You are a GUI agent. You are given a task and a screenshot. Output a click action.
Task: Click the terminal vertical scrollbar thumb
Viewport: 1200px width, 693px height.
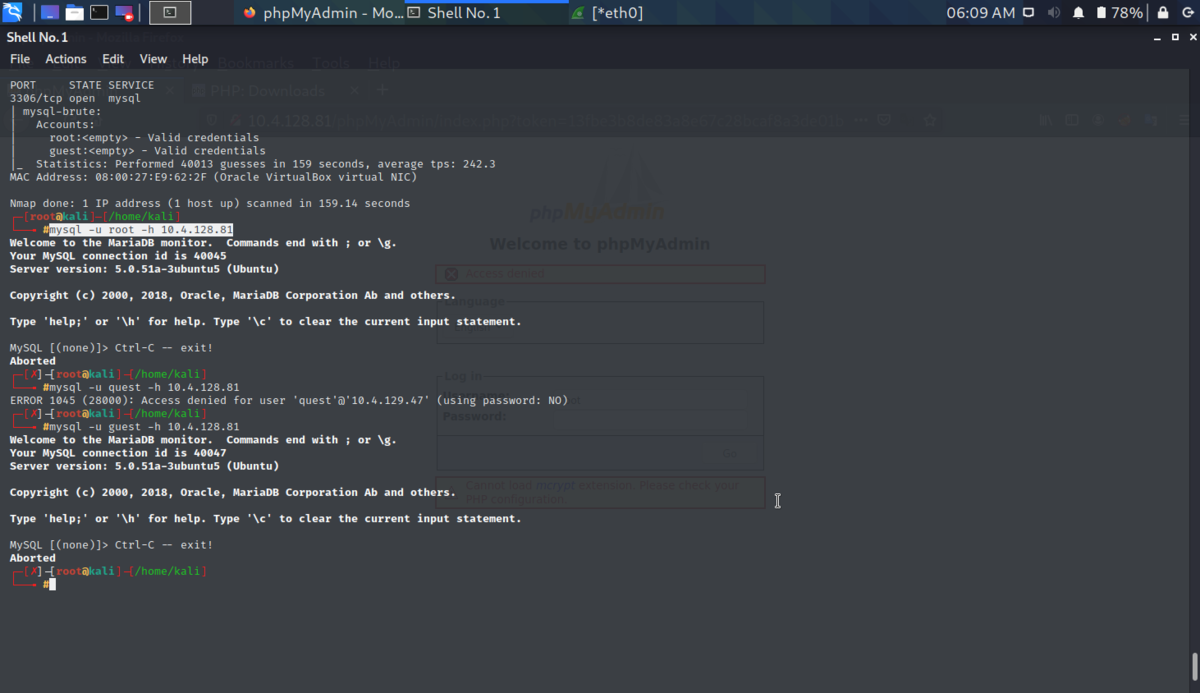click(1194, 667)
